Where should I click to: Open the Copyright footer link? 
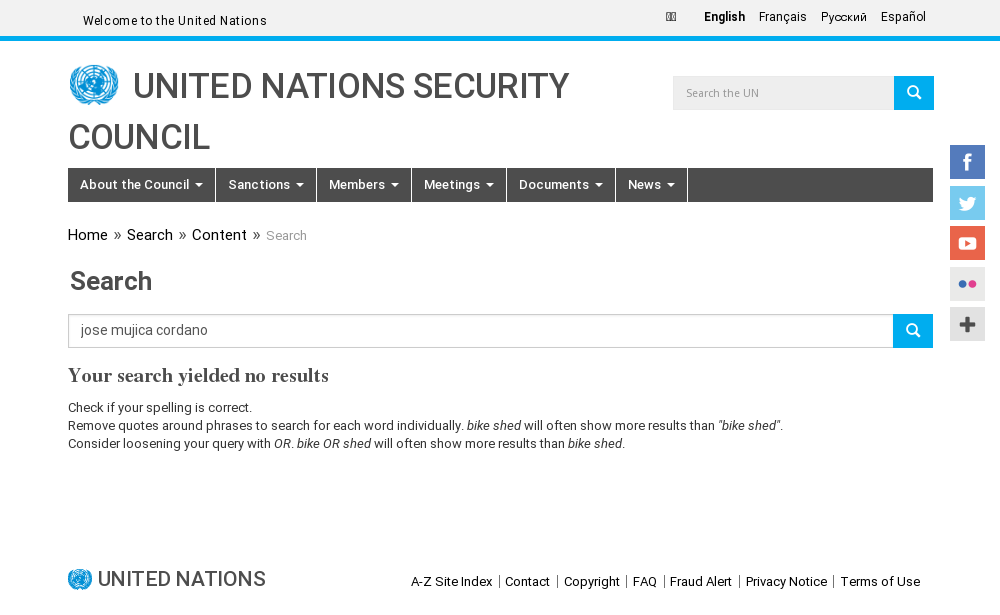point(592,582)
